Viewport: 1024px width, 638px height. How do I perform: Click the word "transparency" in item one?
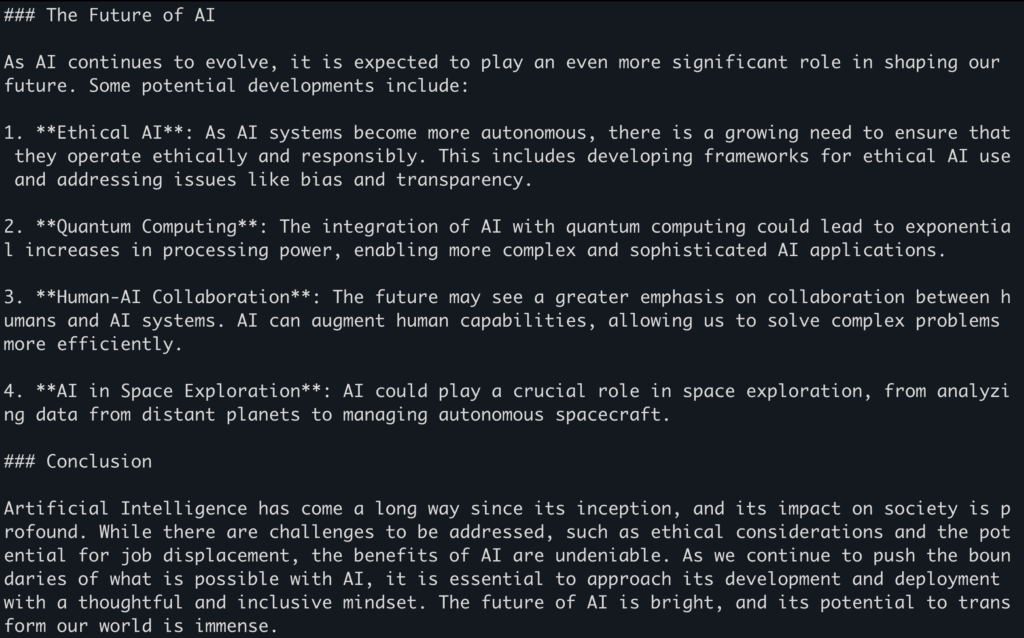460,180
